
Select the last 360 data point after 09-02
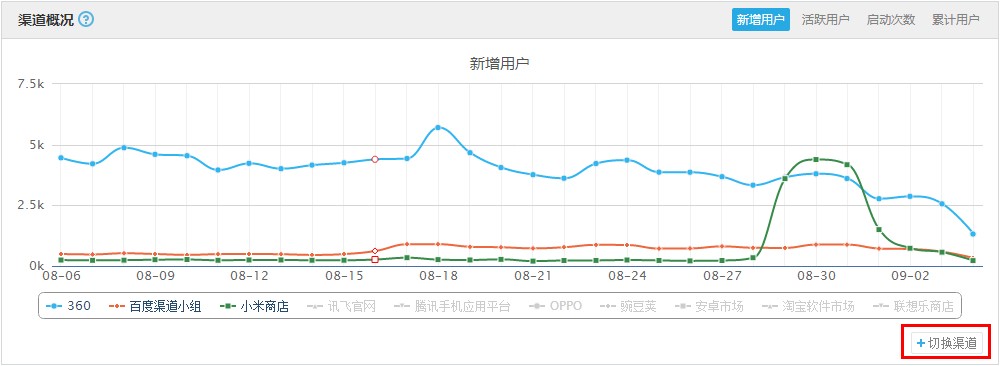coord(973,234)
